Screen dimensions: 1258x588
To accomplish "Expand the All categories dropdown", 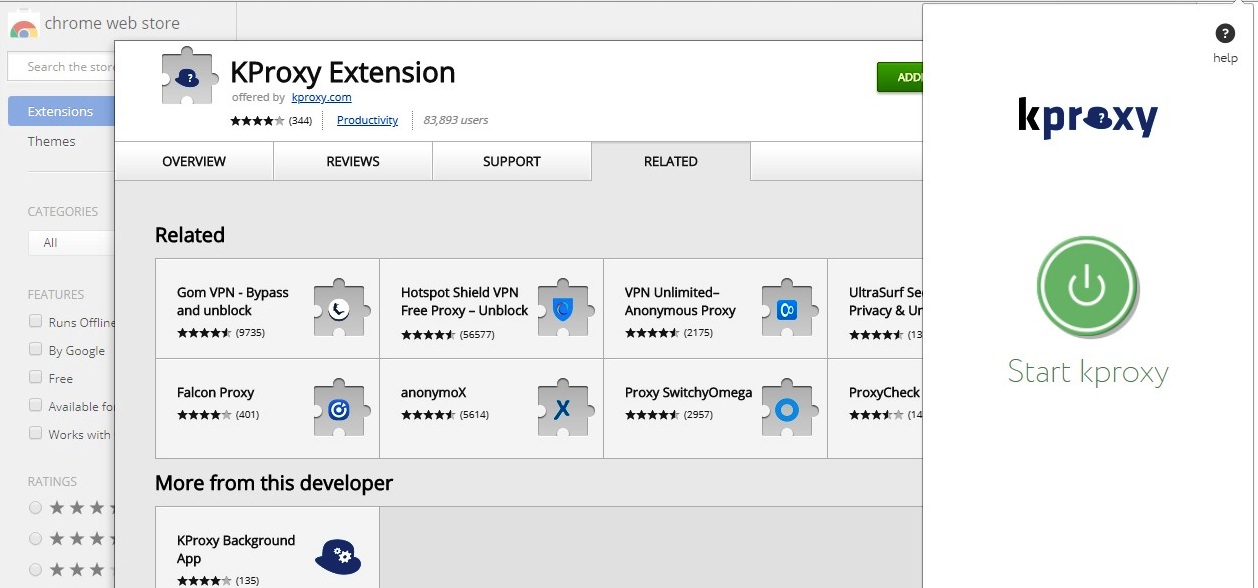I will point(71,243).
